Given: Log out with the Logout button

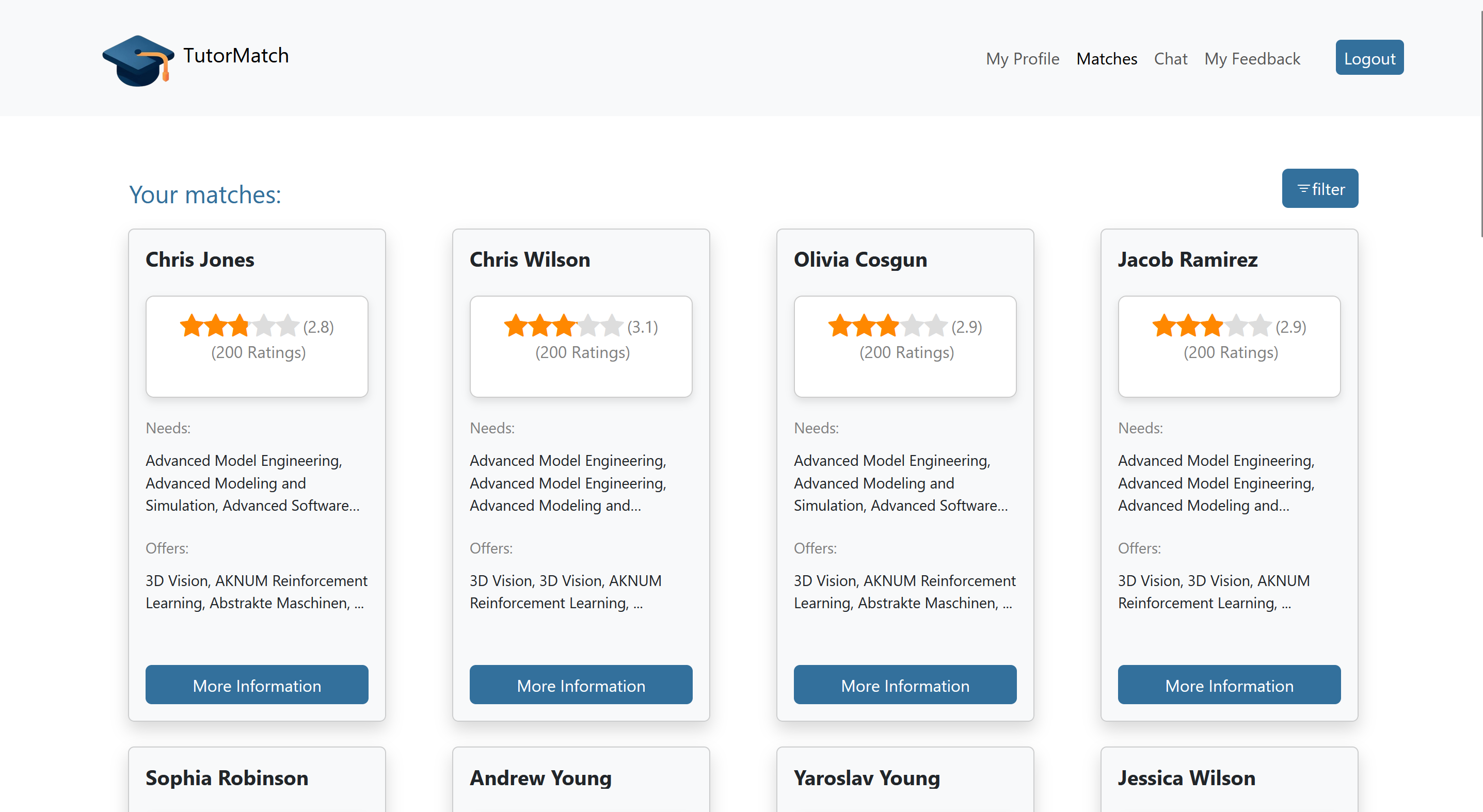Looking at the screenshot, I should click(x=1369, y=58).
